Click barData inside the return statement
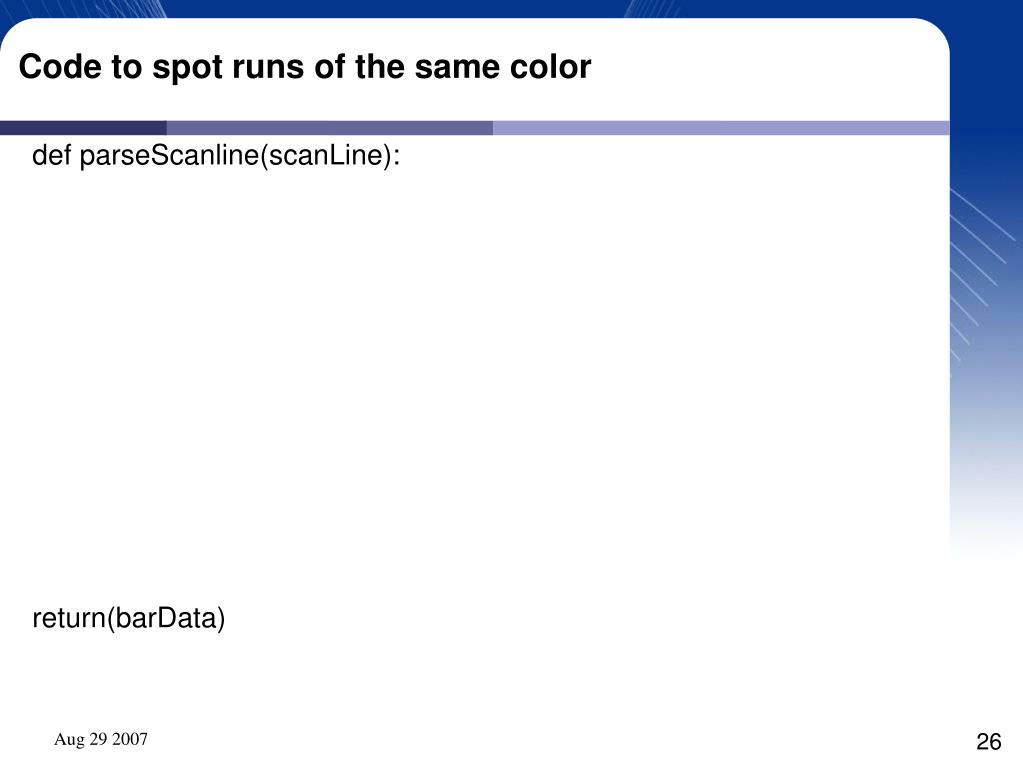Viewport: 1023px width, 767px height. (x=166, y=618)
